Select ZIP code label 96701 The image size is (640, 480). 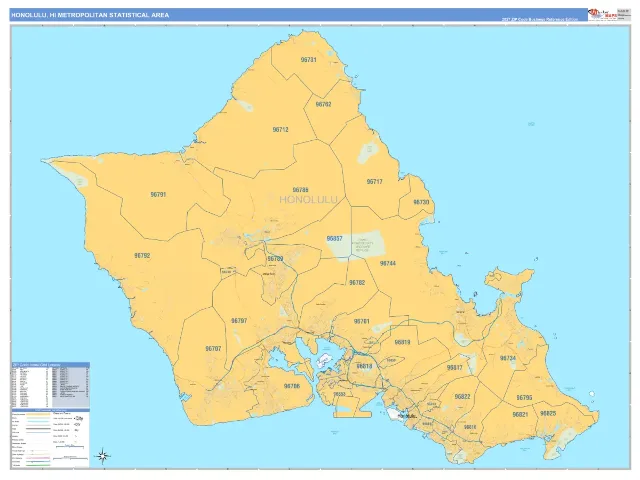pyautogui.click(x=362, y=322)
